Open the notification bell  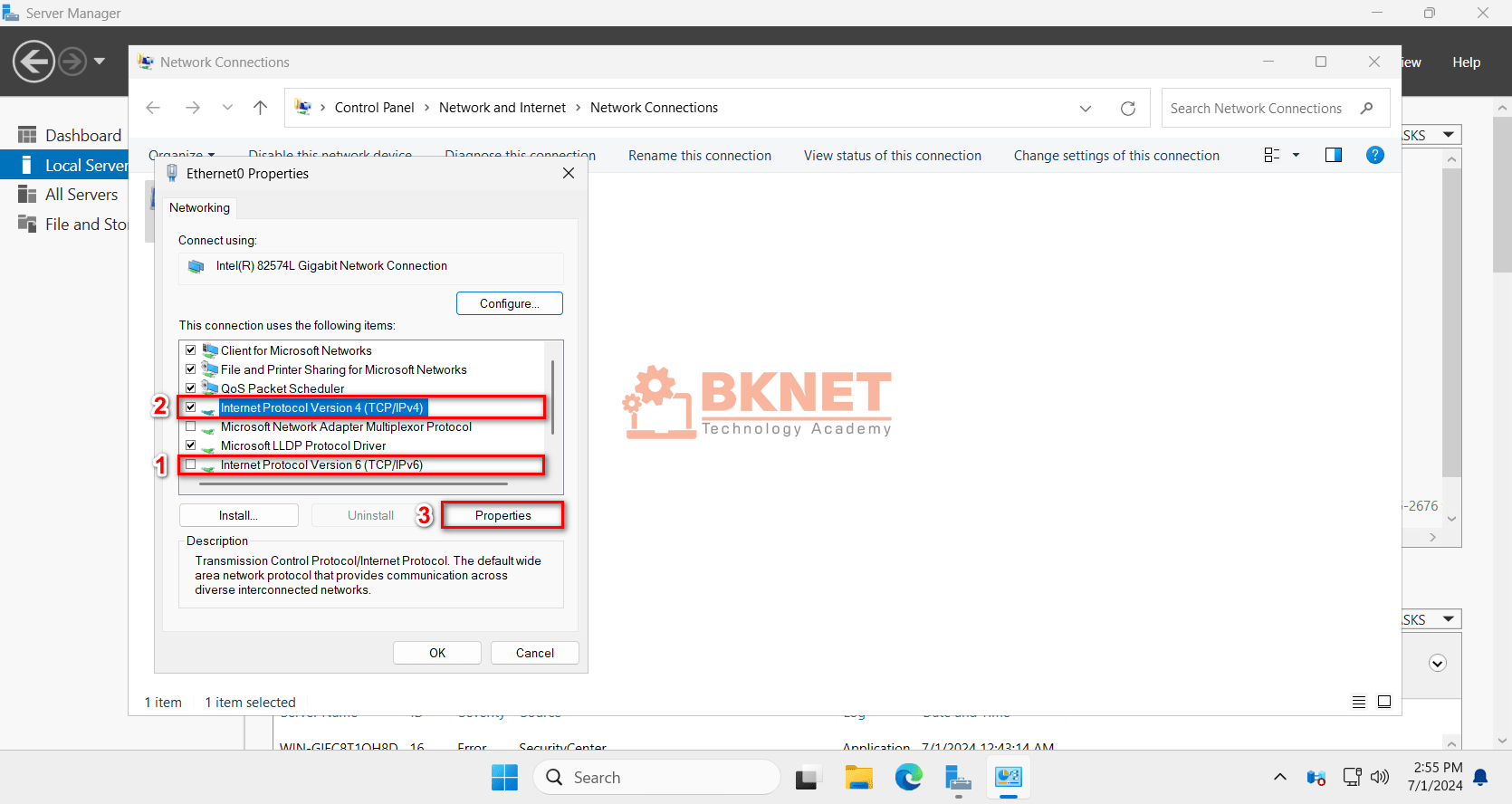pyautogui.click(x=1481, y=777)
